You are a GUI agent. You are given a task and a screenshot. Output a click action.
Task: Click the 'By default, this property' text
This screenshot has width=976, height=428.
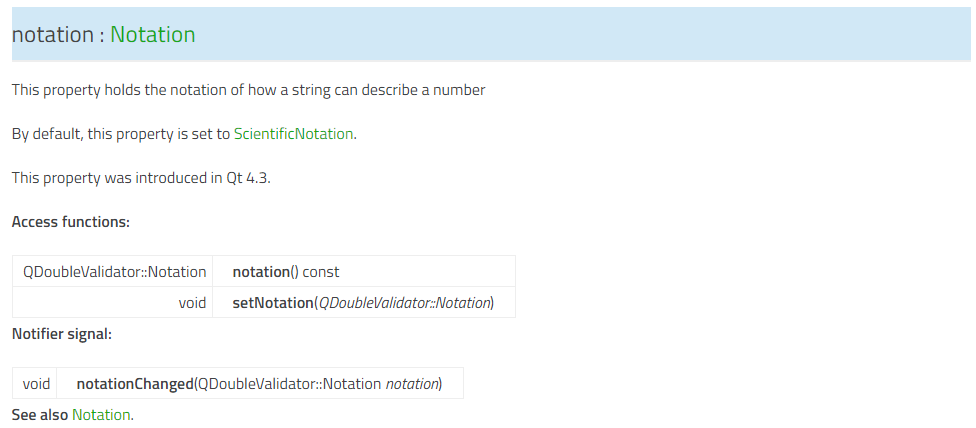click(120, 134)
